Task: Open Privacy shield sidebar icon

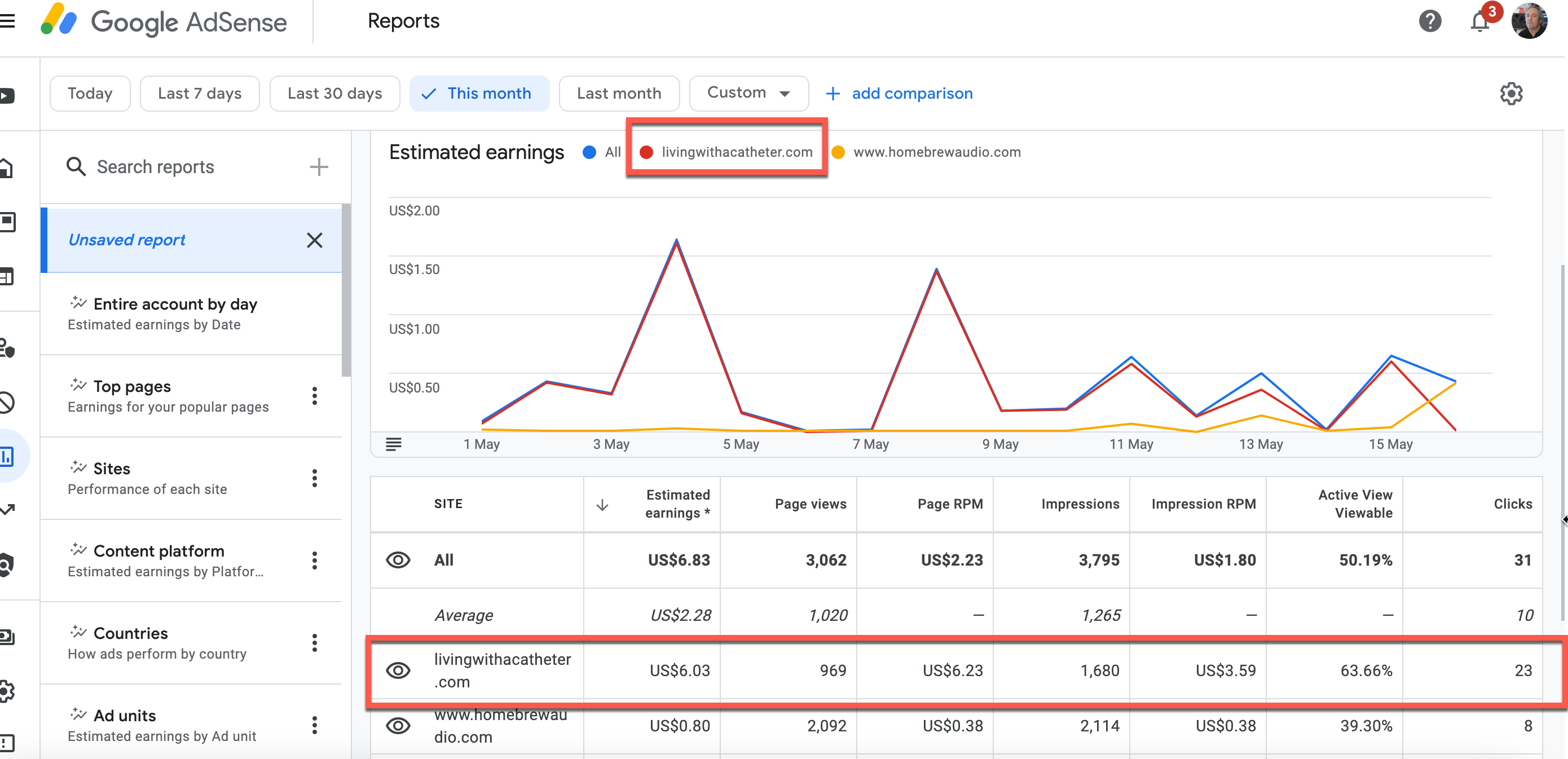Action: pyautogui.click(x=6, y=565)
